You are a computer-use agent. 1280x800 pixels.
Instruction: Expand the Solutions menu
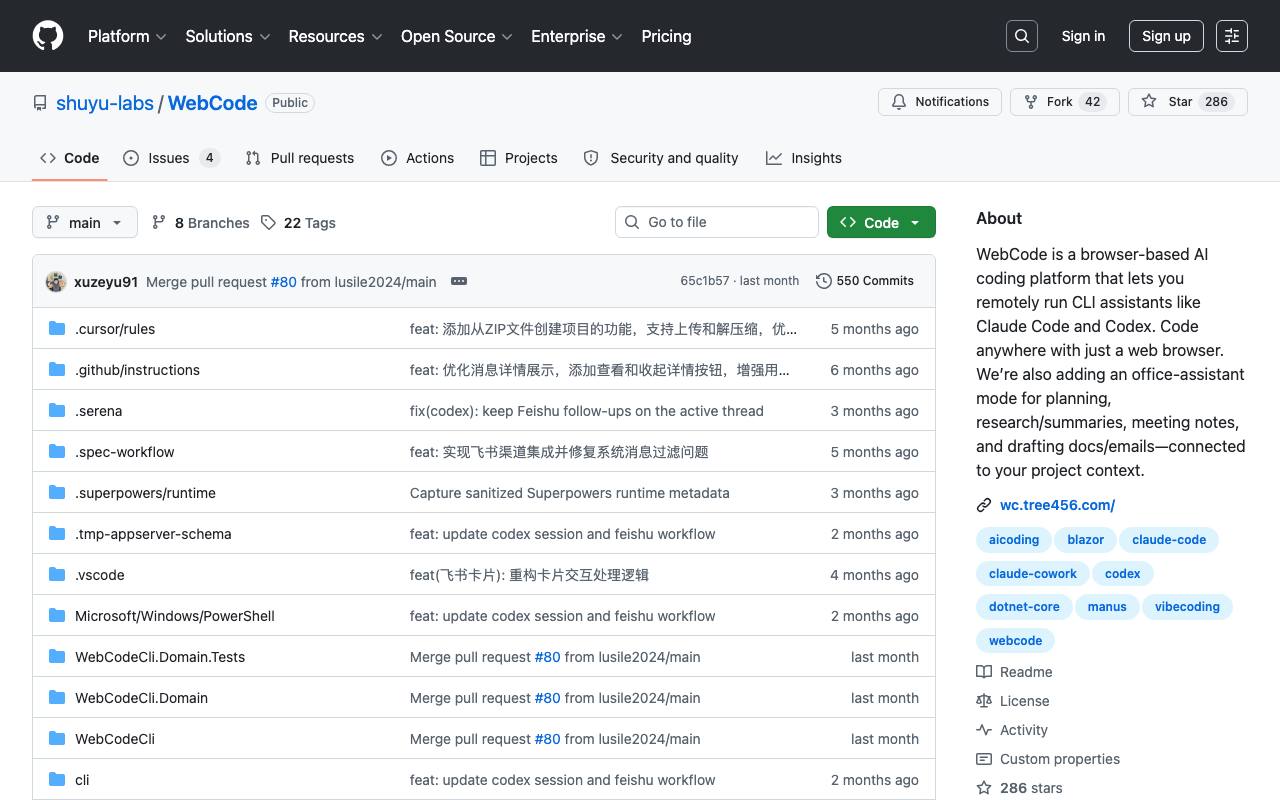tap(228, 36)
